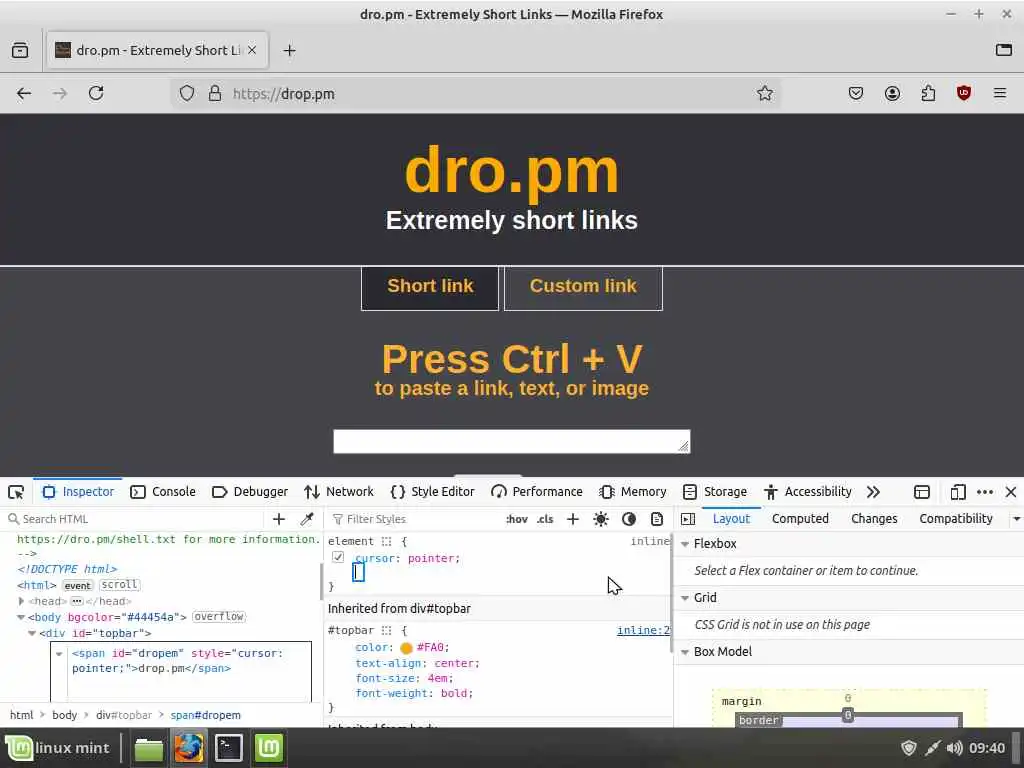This screenshot has width=1024, height=768.
Task: Close the developer tools panel
Action: pos(1011,492)
